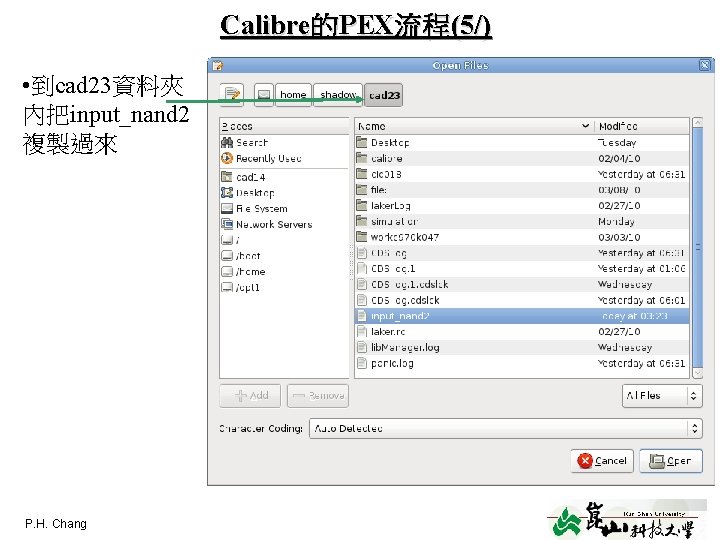Select the /opt1 volume
Image resolution: width=720 pixels, height=540 pixels.
click(x=284, y=287)
